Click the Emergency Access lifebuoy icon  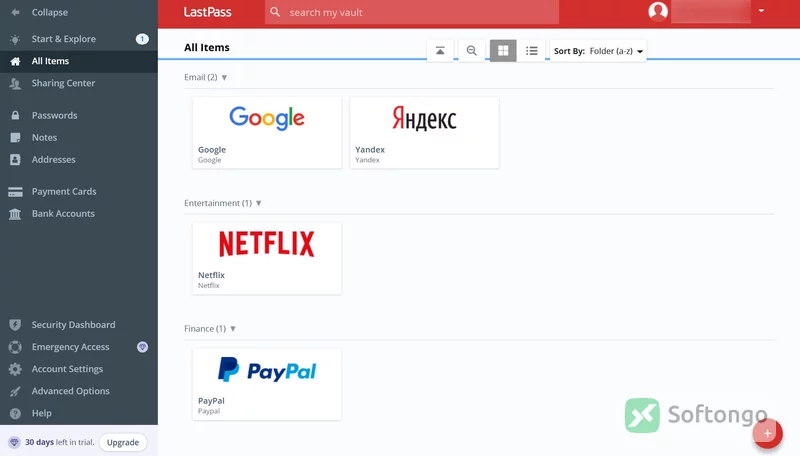pyautogui.click(x=15, y=347)
